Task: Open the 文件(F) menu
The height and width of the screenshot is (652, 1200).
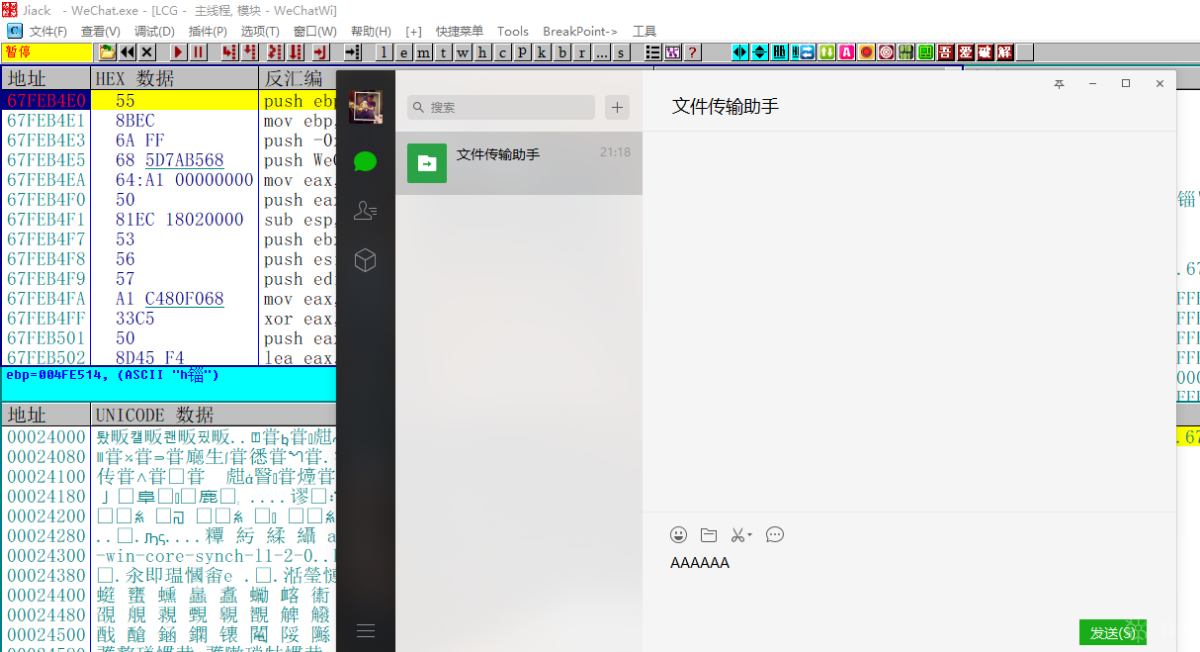Action: pyautogui.click(x=48, y=31)
